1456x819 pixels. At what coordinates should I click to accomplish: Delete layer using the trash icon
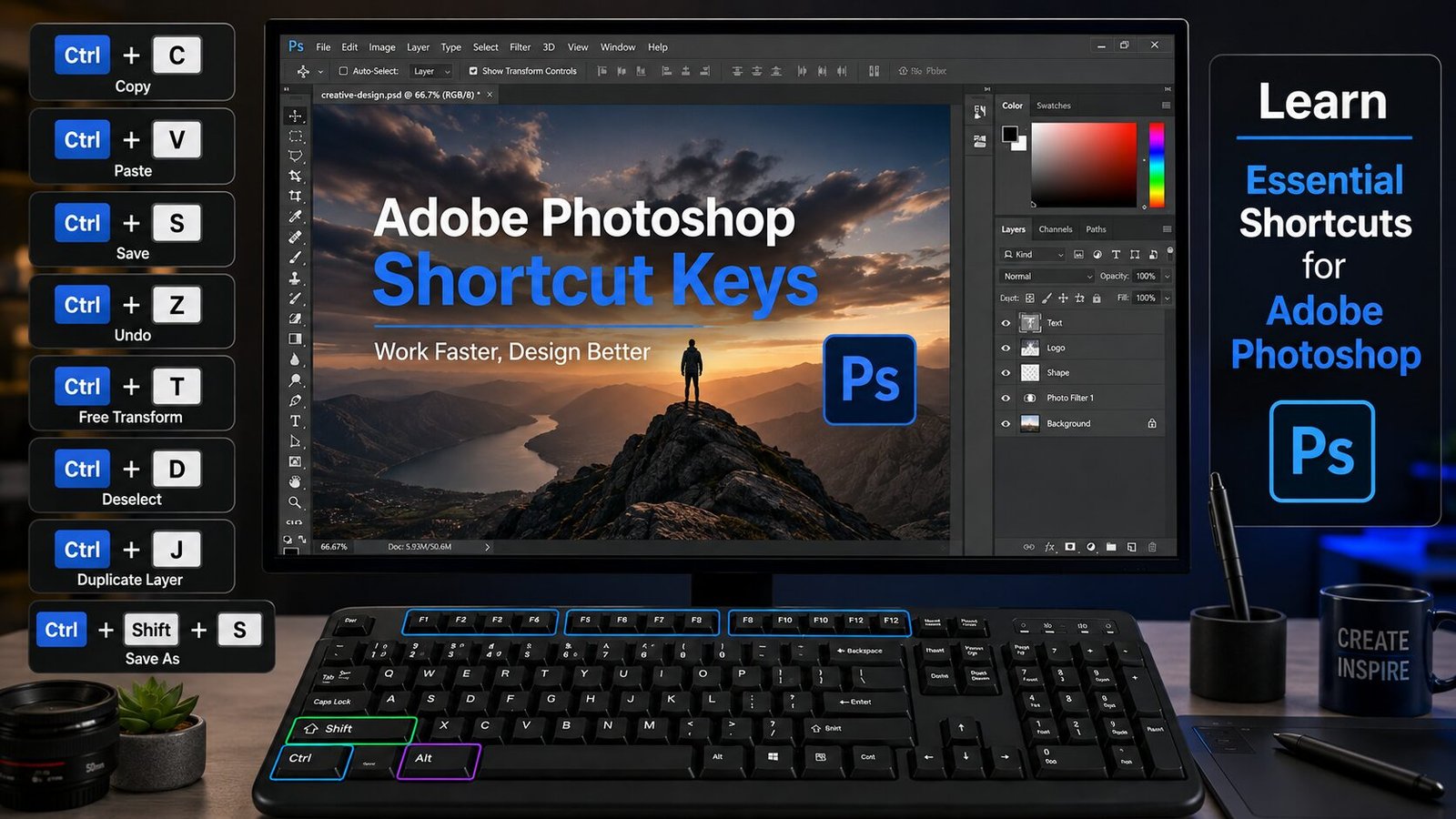1152,547
